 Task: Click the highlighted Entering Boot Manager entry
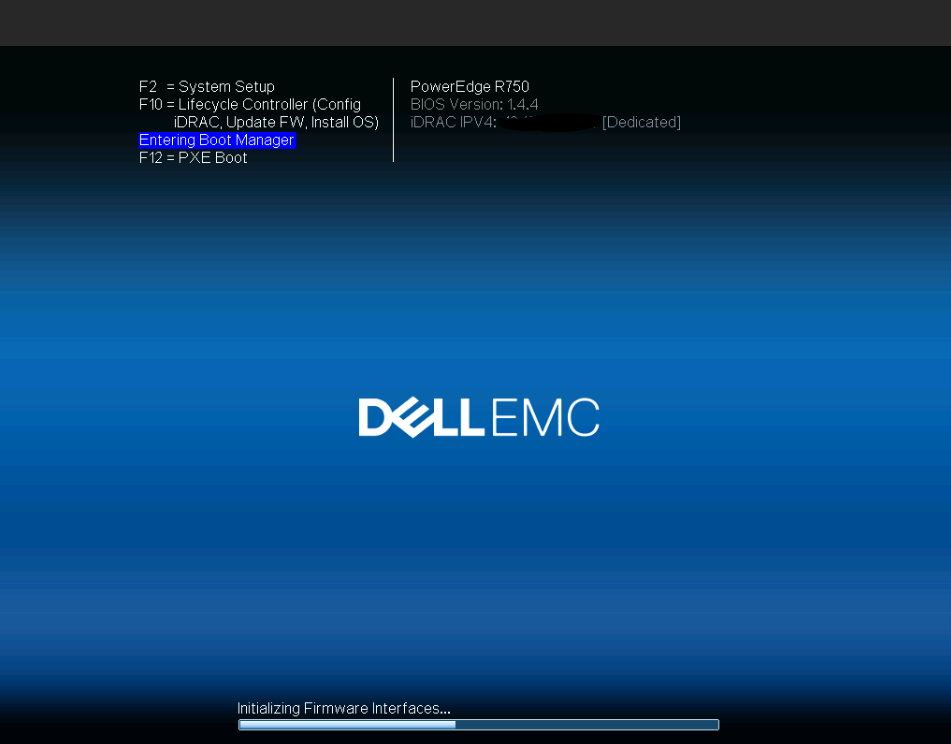217,140
